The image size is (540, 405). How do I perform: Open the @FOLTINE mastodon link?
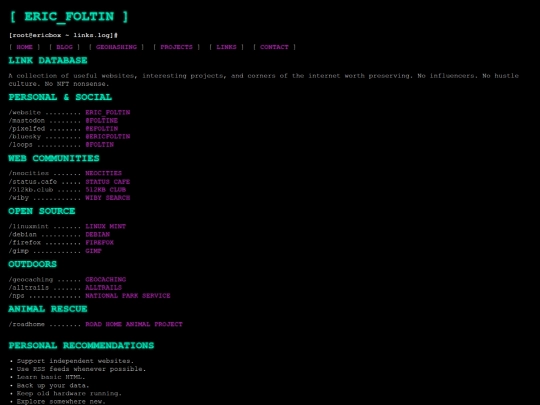point(102,121)
